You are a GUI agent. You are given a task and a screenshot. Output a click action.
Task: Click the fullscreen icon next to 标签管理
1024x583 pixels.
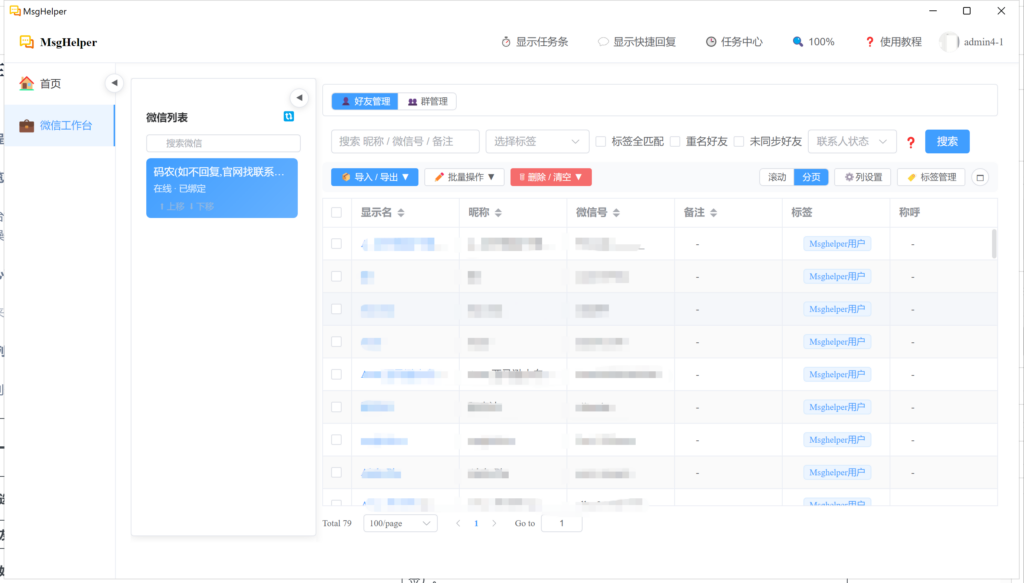click(980, 177)
